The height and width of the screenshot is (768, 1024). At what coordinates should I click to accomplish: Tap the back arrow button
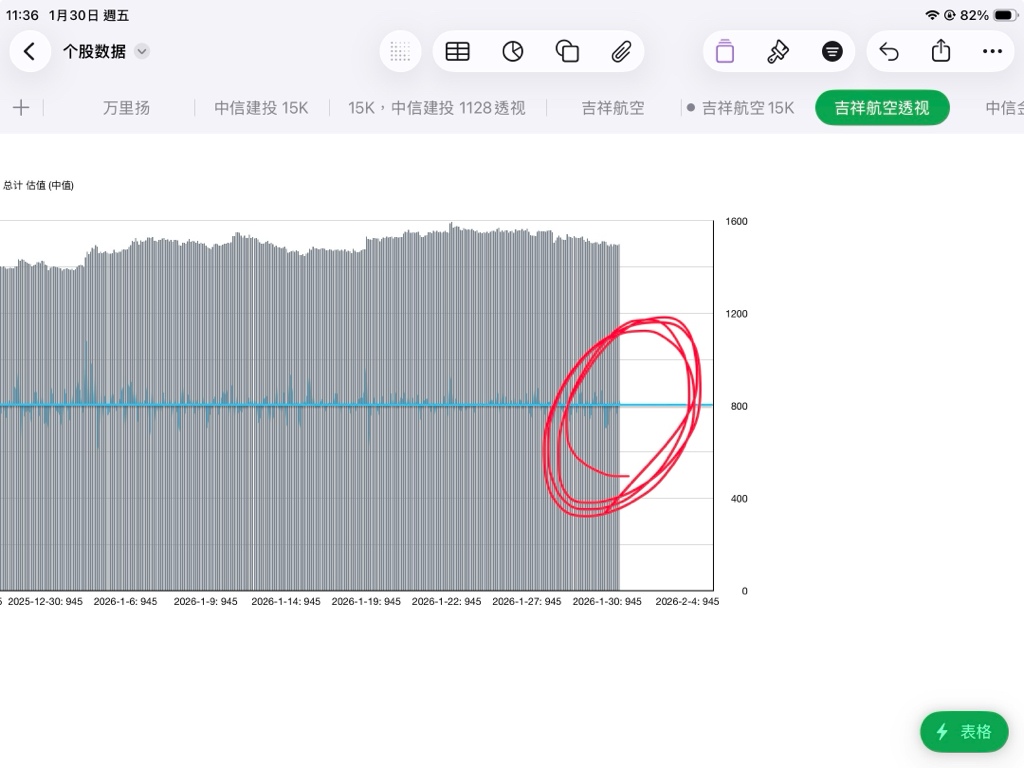point(29,52)
